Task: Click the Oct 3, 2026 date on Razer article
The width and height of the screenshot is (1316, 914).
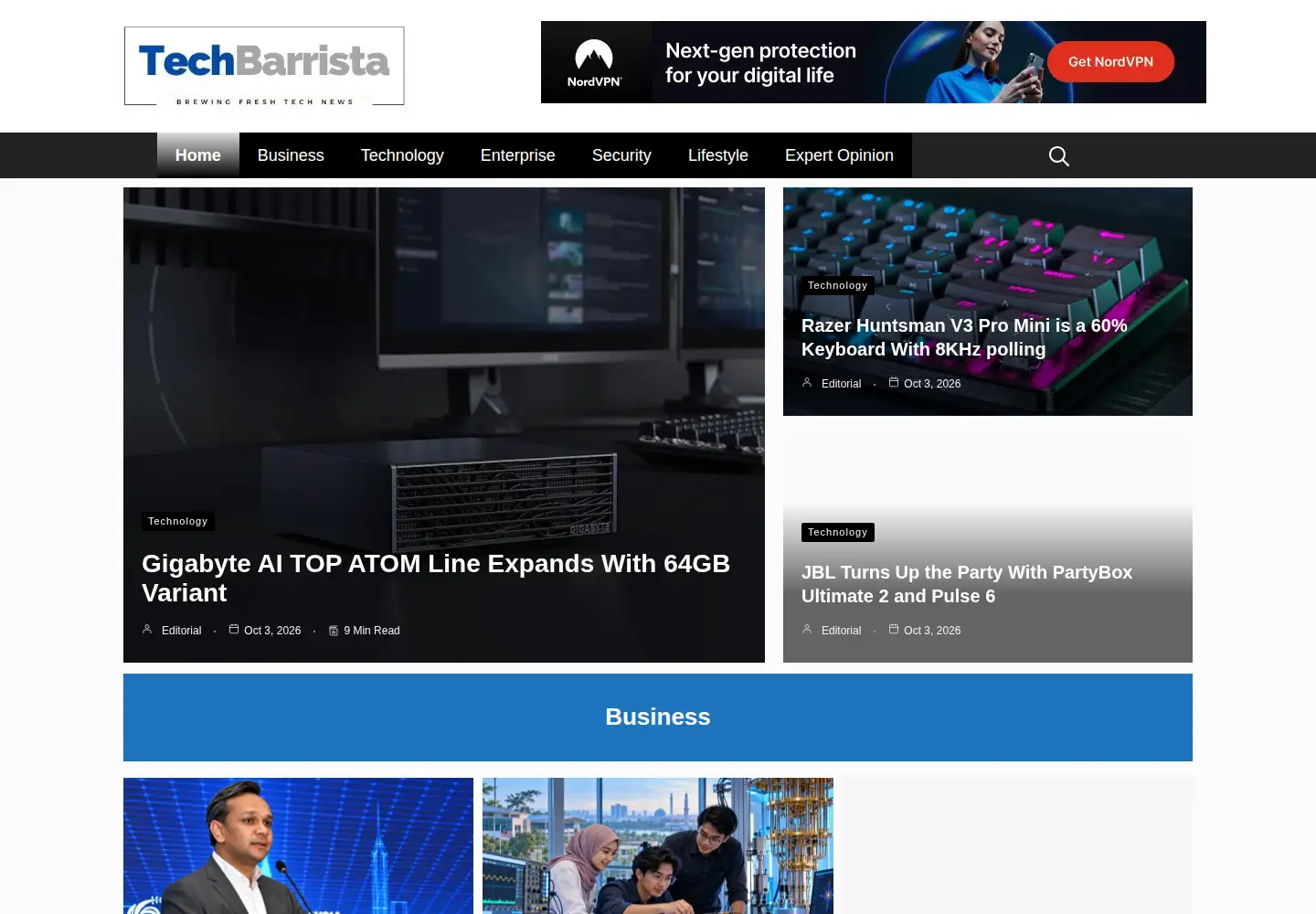Action: click(932, 384)
